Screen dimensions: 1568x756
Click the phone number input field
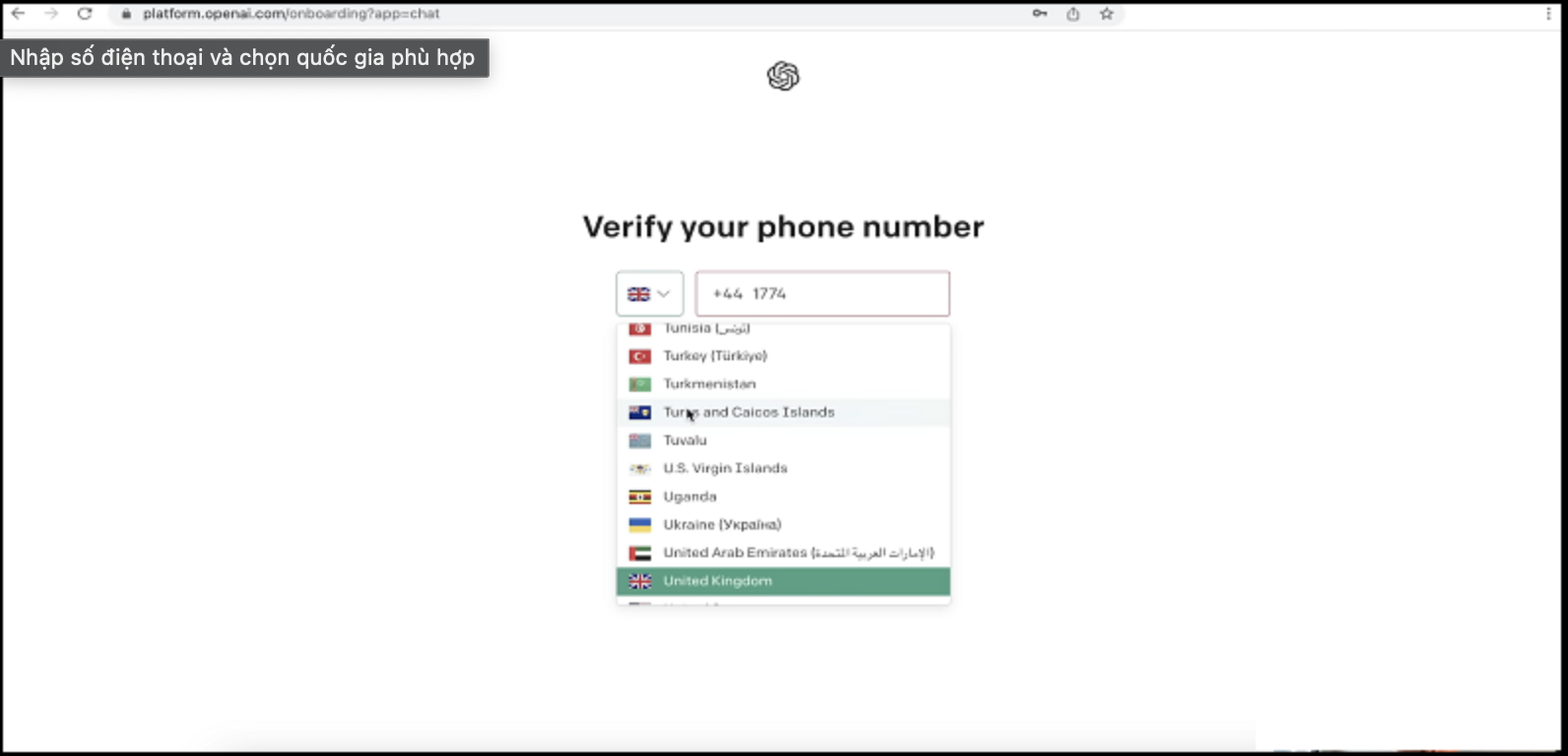point(822,293)
